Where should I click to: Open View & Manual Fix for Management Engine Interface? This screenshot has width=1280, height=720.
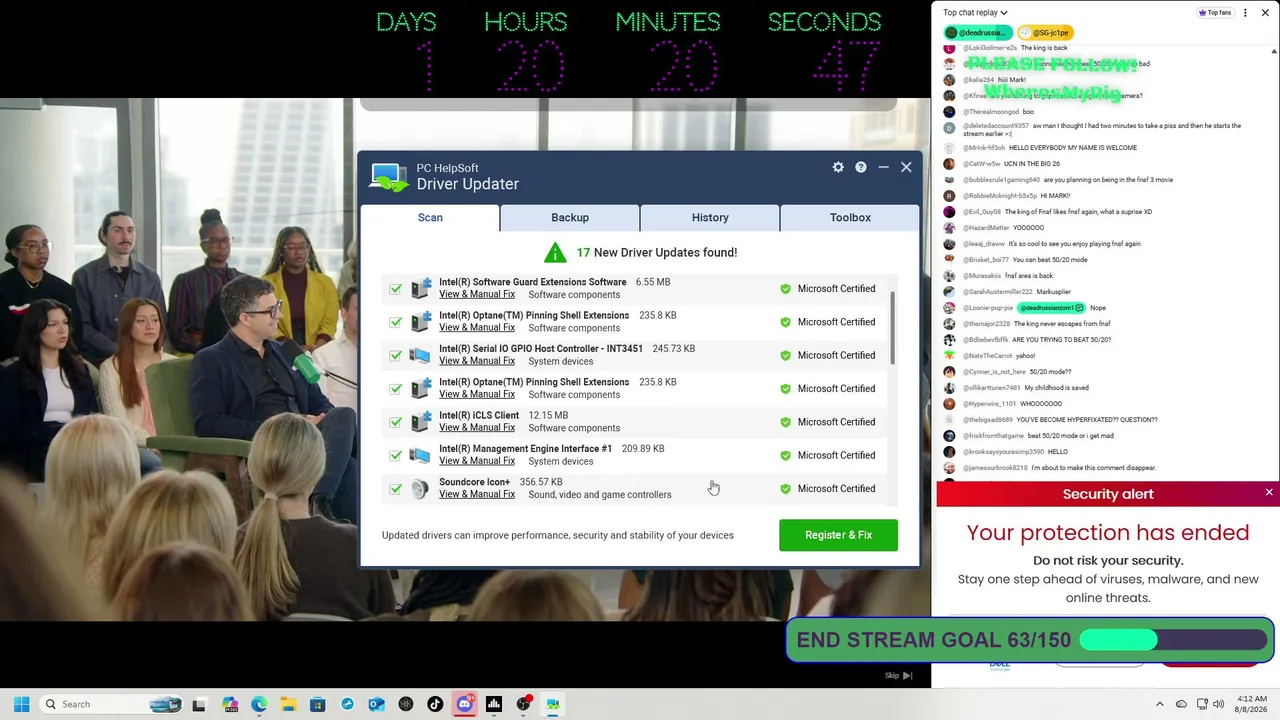(x=477, y=461)
